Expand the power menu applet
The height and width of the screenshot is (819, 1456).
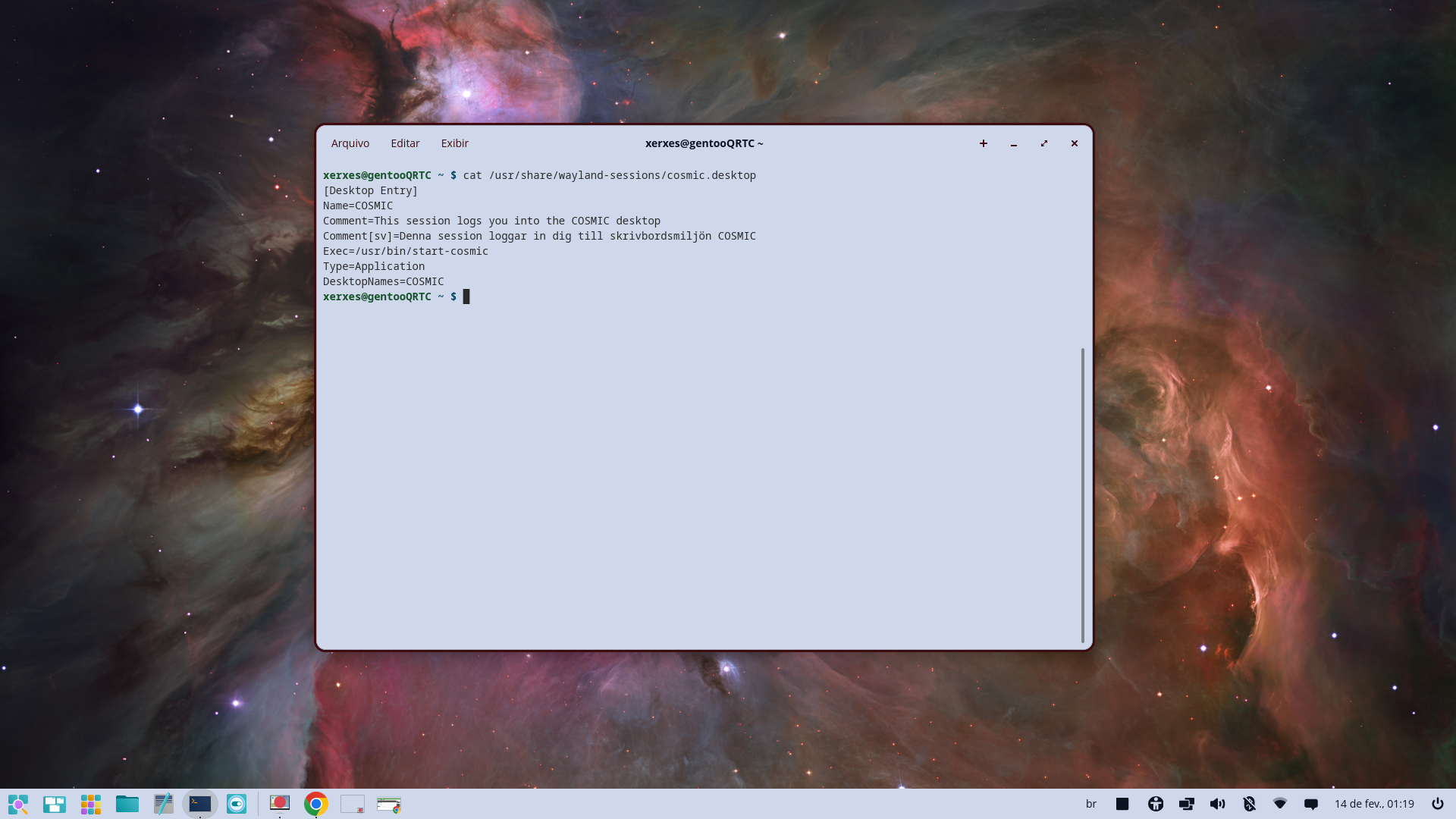[1437, 804]
